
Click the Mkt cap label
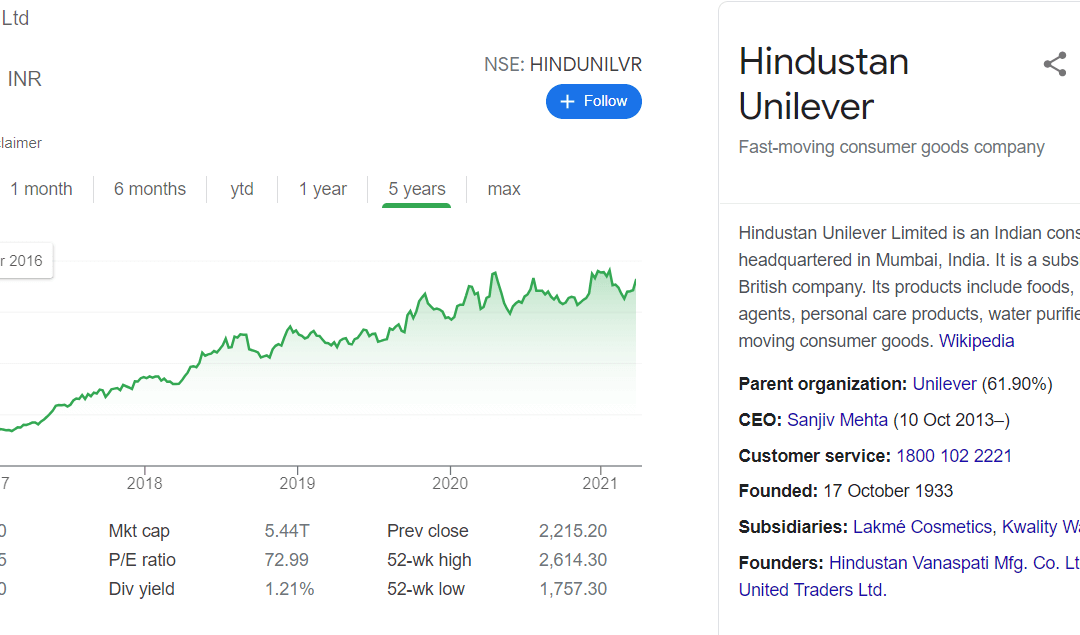coord(139,531)
